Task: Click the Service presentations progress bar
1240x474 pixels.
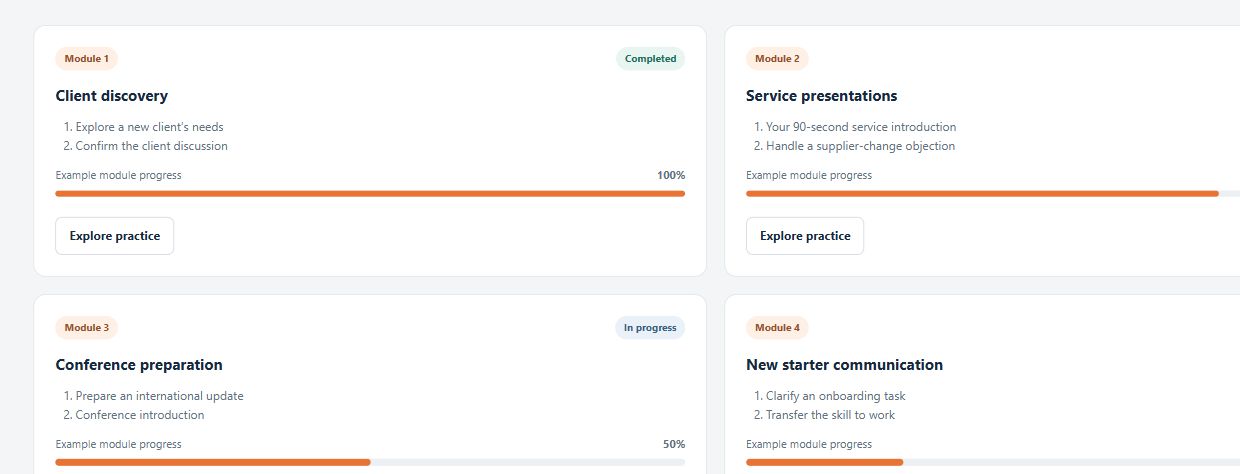Action: pos(993,193)
